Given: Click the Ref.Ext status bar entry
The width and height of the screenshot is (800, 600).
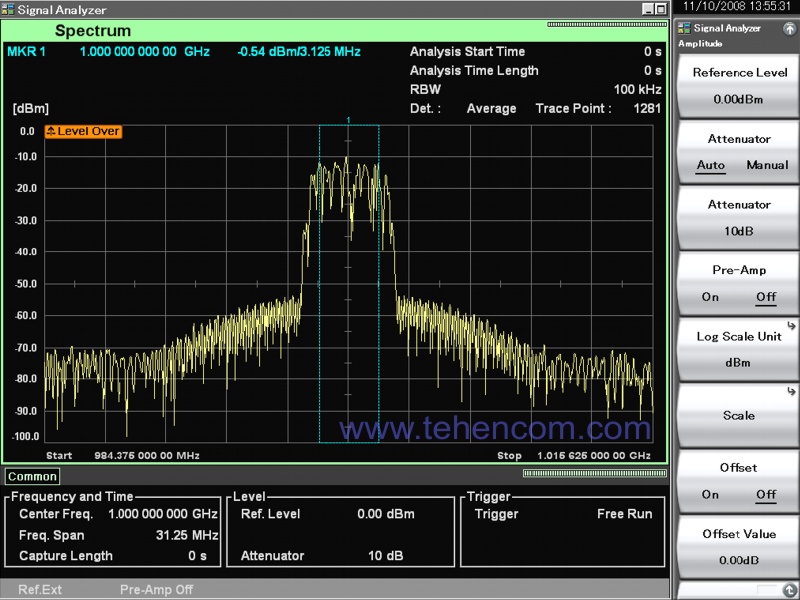Looking at the screenshot, I should [x=40, y=590].
